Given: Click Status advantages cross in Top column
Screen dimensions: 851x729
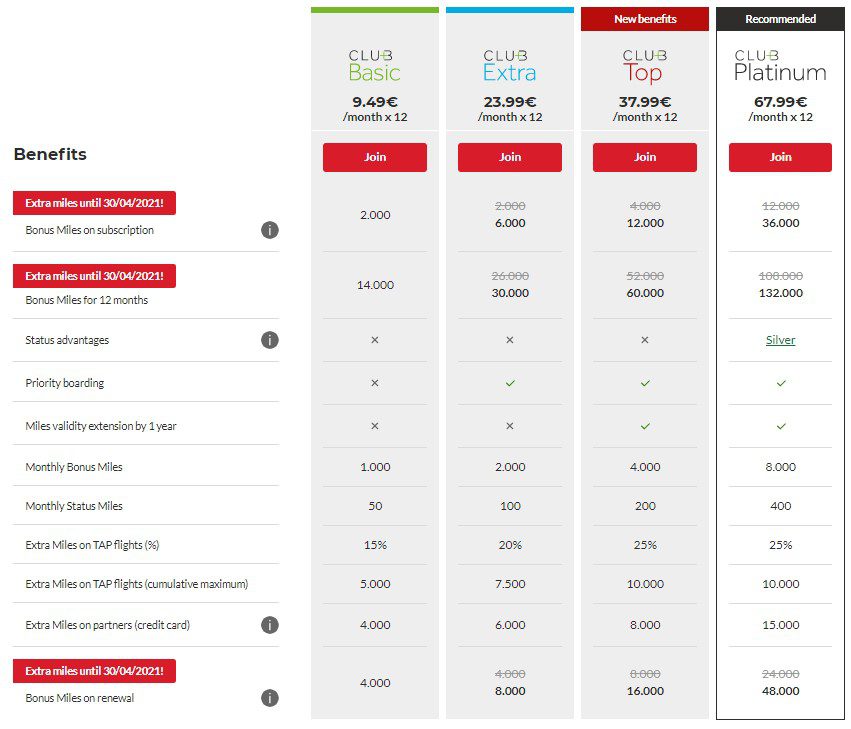Looking at the screenshot, I should click(645, 340).
